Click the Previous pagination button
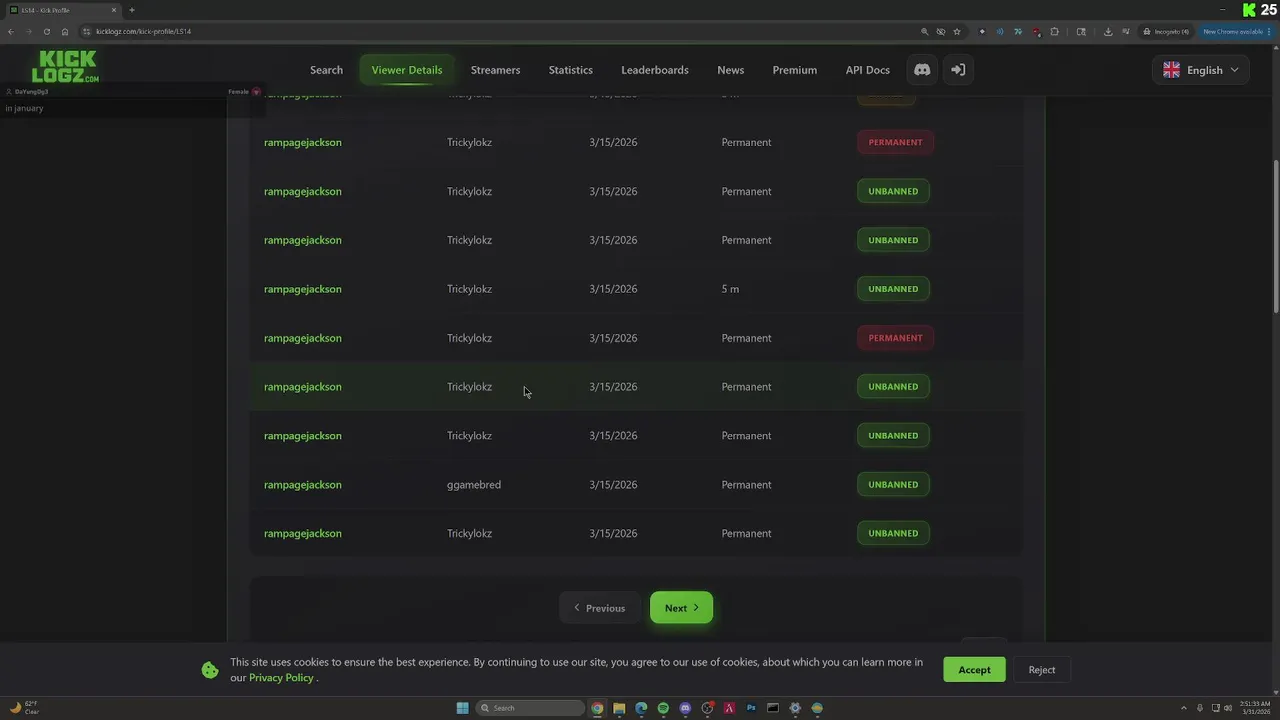 click(600, 608)
